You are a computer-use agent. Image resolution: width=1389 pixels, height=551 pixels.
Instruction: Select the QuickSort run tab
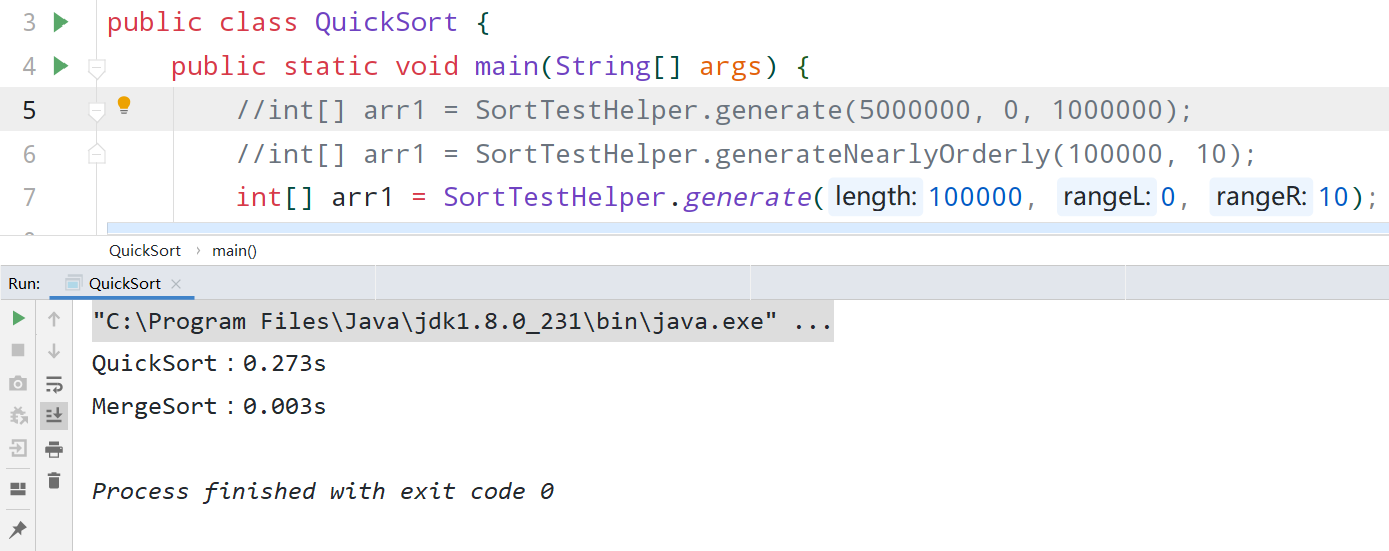click(124, 284)
